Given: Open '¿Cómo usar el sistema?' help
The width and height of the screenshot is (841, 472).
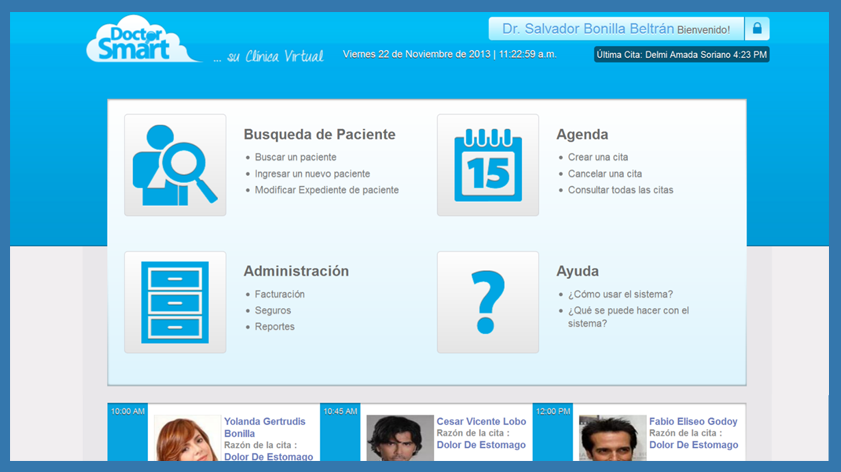Looking at the screenshot, I should (x=620, y=295).
